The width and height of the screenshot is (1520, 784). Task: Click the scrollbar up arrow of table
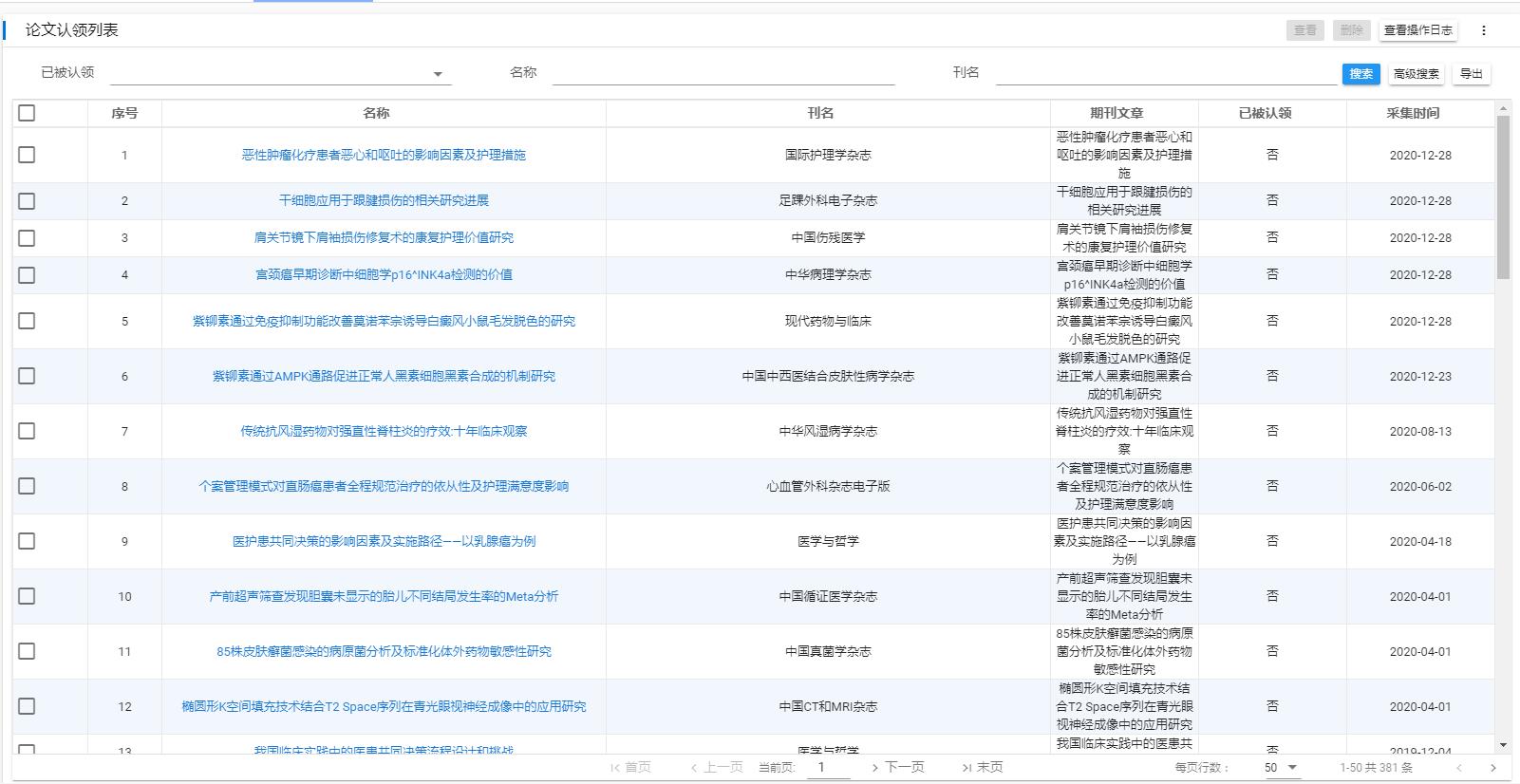point(1502,109)
